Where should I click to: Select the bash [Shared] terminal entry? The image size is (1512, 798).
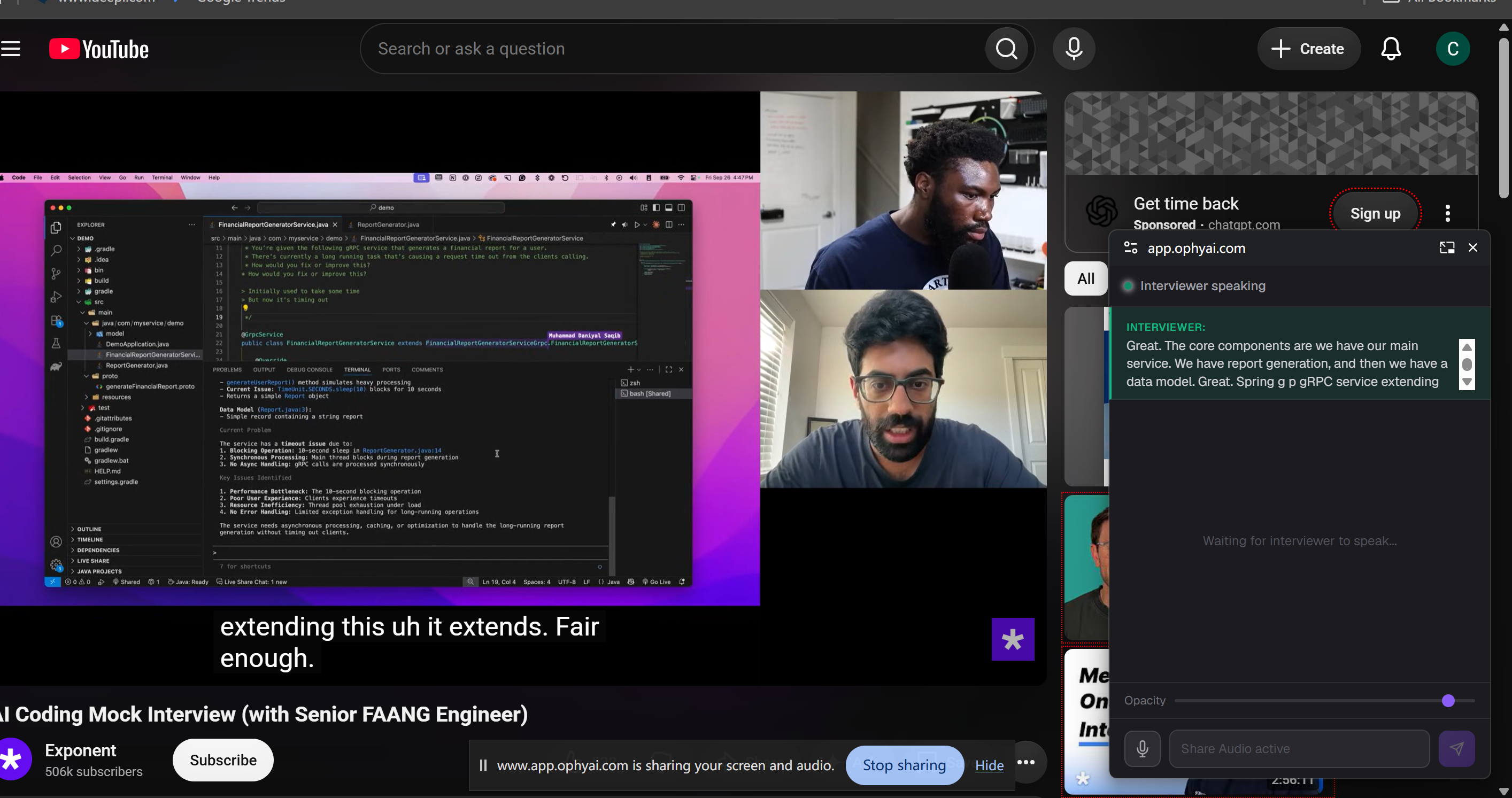click(x=650, y=394)
